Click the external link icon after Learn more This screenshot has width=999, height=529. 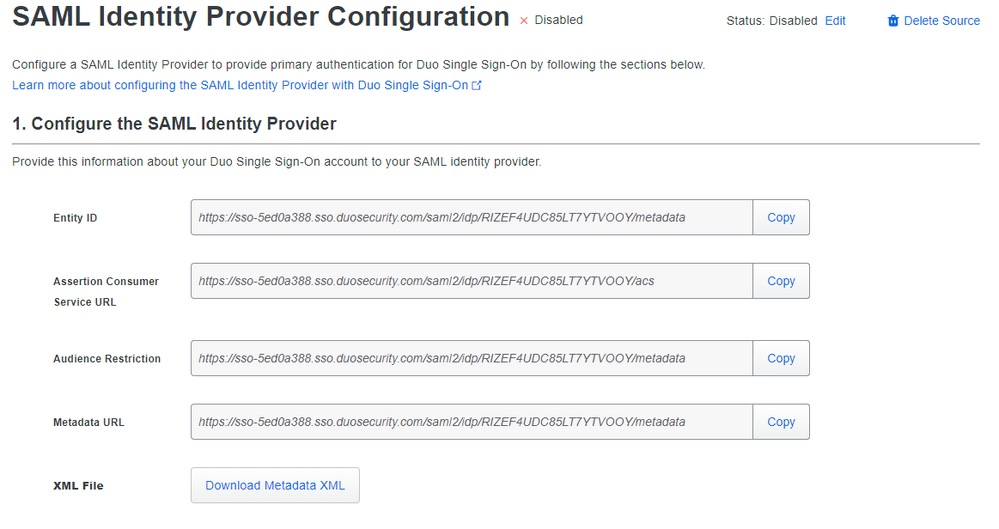(x=477, y=86)
